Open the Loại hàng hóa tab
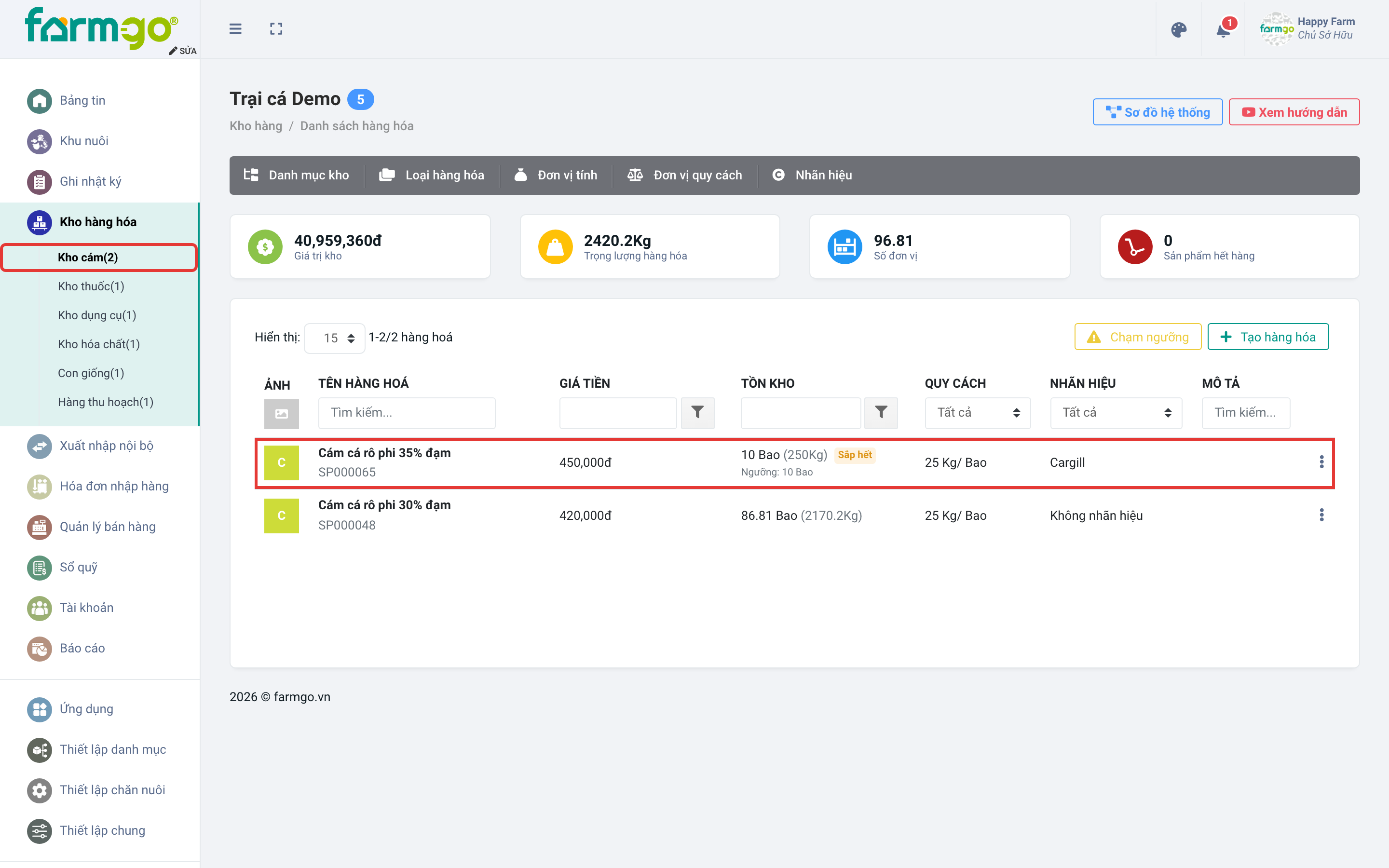This screenshot has width=1389, height=868. [x=432, y=175]
